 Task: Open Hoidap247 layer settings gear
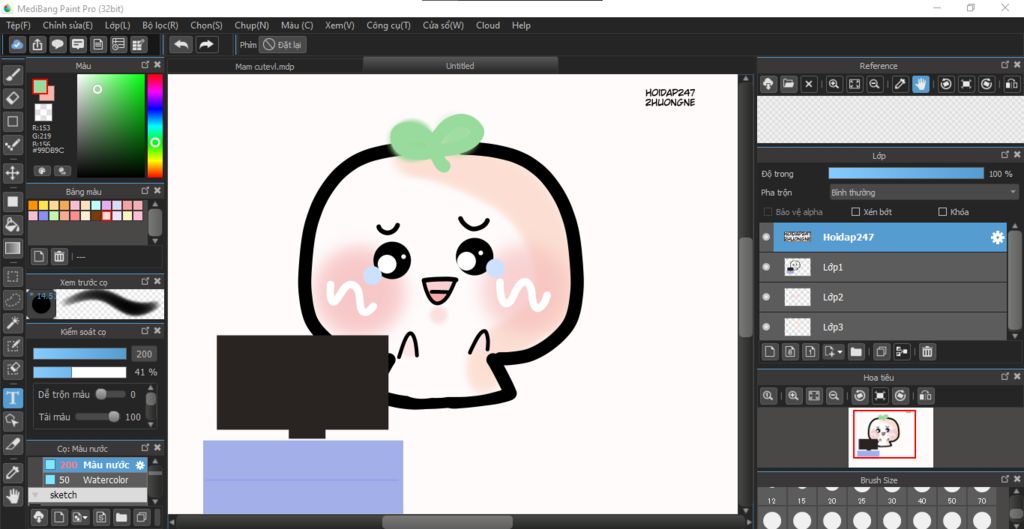pos(997,238)
